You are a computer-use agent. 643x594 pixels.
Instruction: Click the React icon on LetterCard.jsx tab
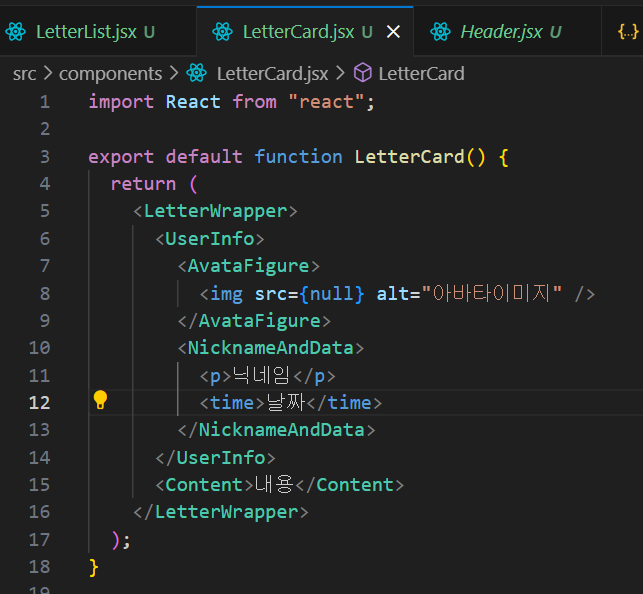point(223,32)
